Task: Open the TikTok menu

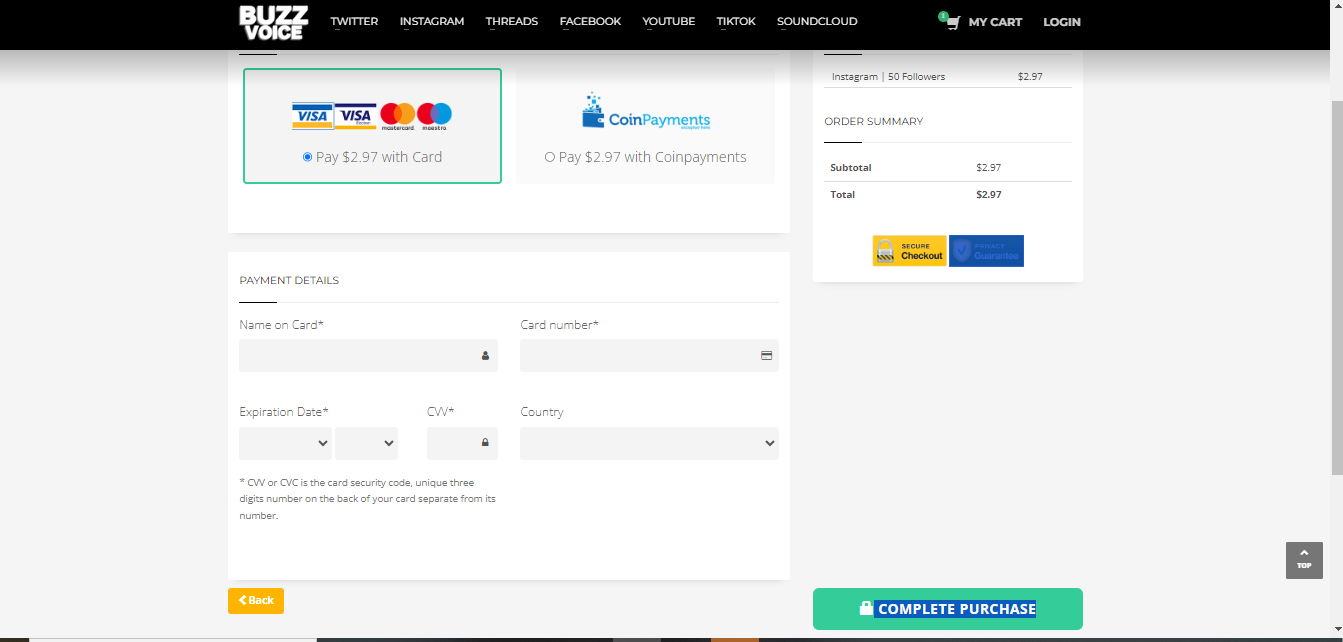Action: tap(736, 22)
